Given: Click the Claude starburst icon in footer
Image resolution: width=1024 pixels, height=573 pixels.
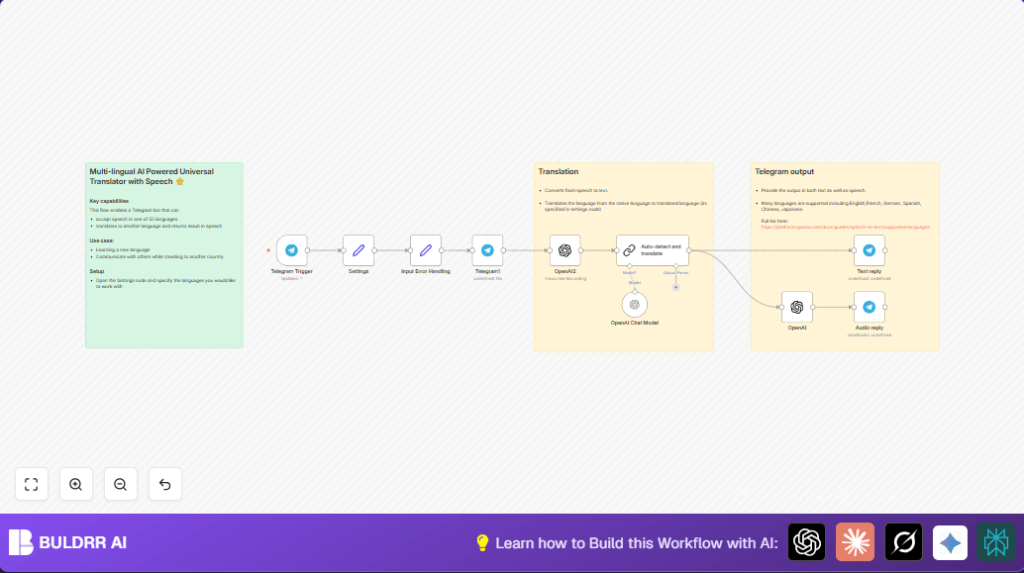Looking at the screenshot, I should [x=855, y=542].
